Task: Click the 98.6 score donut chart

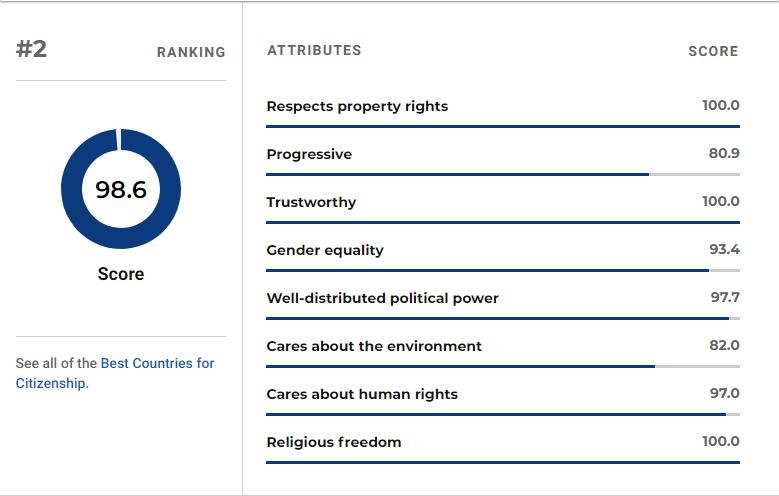Action: coord(121,189)
